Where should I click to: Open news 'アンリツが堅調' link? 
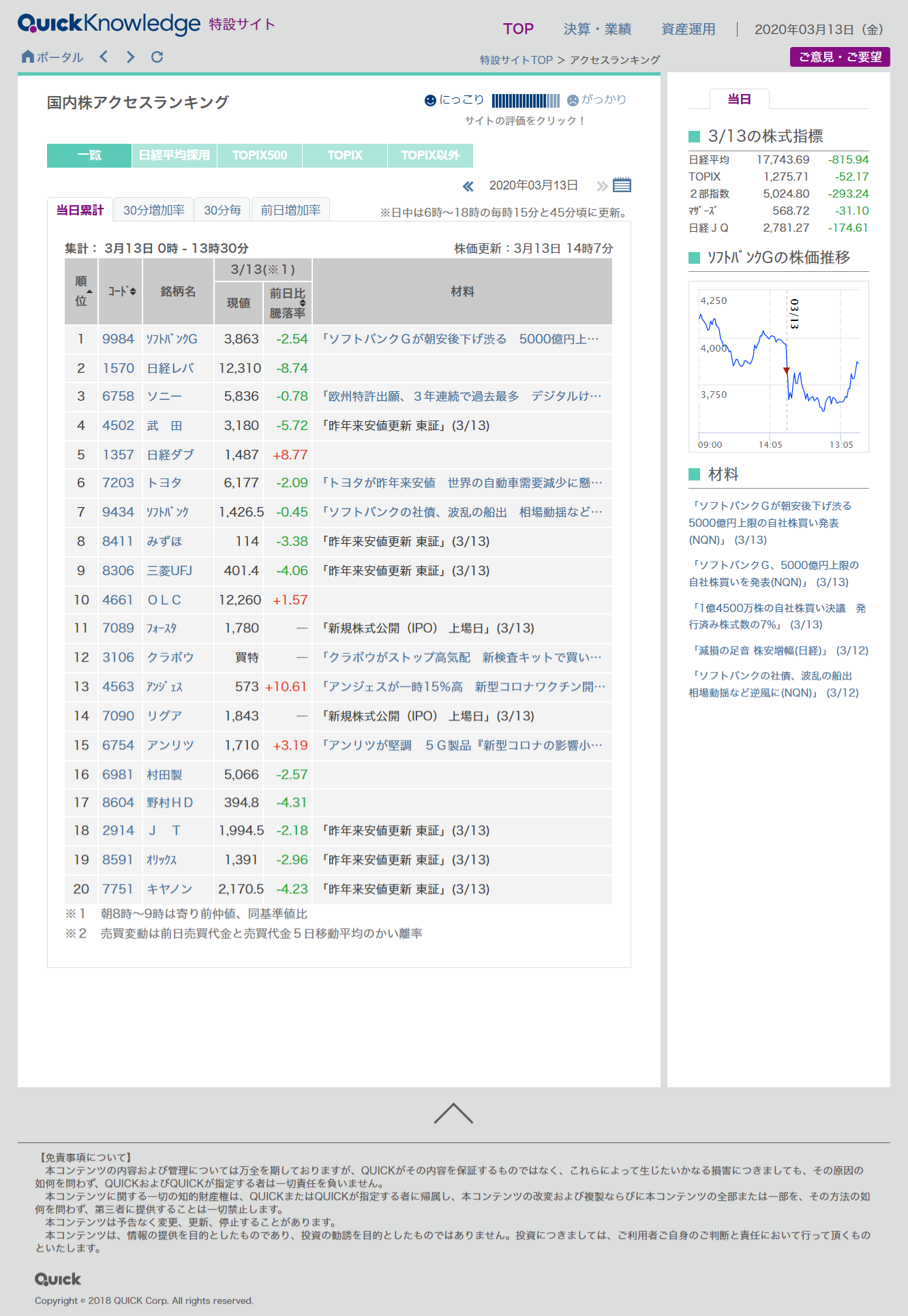tap(461, 745)
